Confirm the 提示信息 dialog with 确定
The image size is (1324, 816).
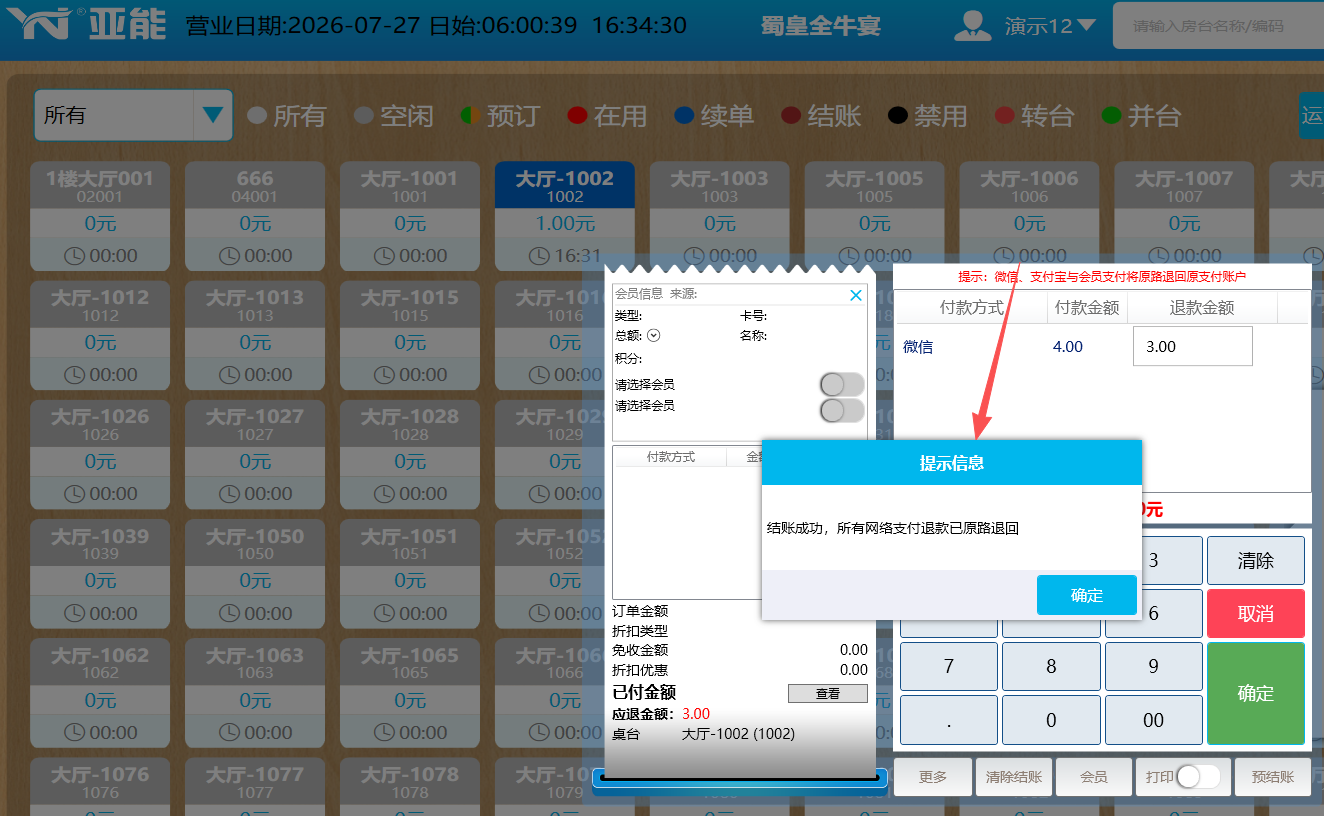pyautogui.click(x=1087, y=595)
